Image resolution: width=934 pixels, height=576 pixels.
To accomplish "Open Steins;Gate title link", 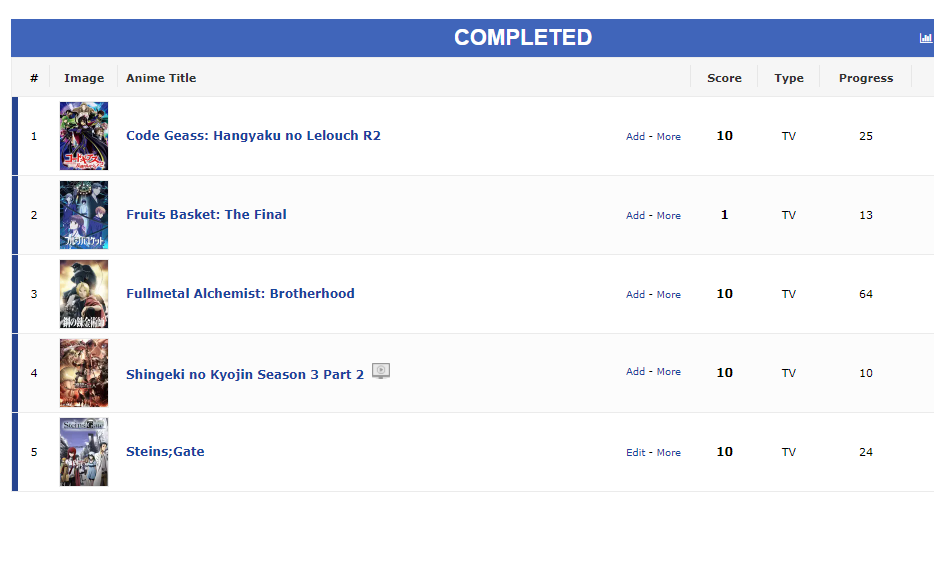I will [x=165, y=452].
